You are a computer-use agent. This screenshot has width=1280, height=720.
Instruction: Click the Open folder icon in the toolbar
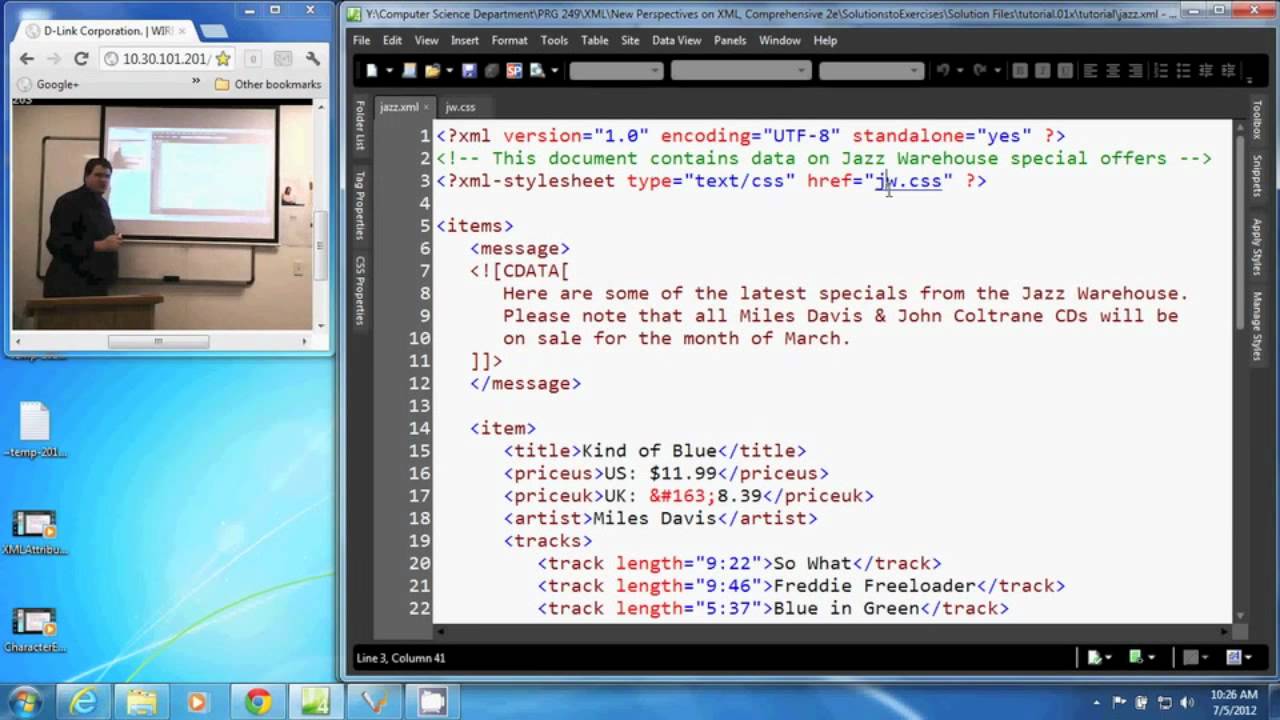433,70
